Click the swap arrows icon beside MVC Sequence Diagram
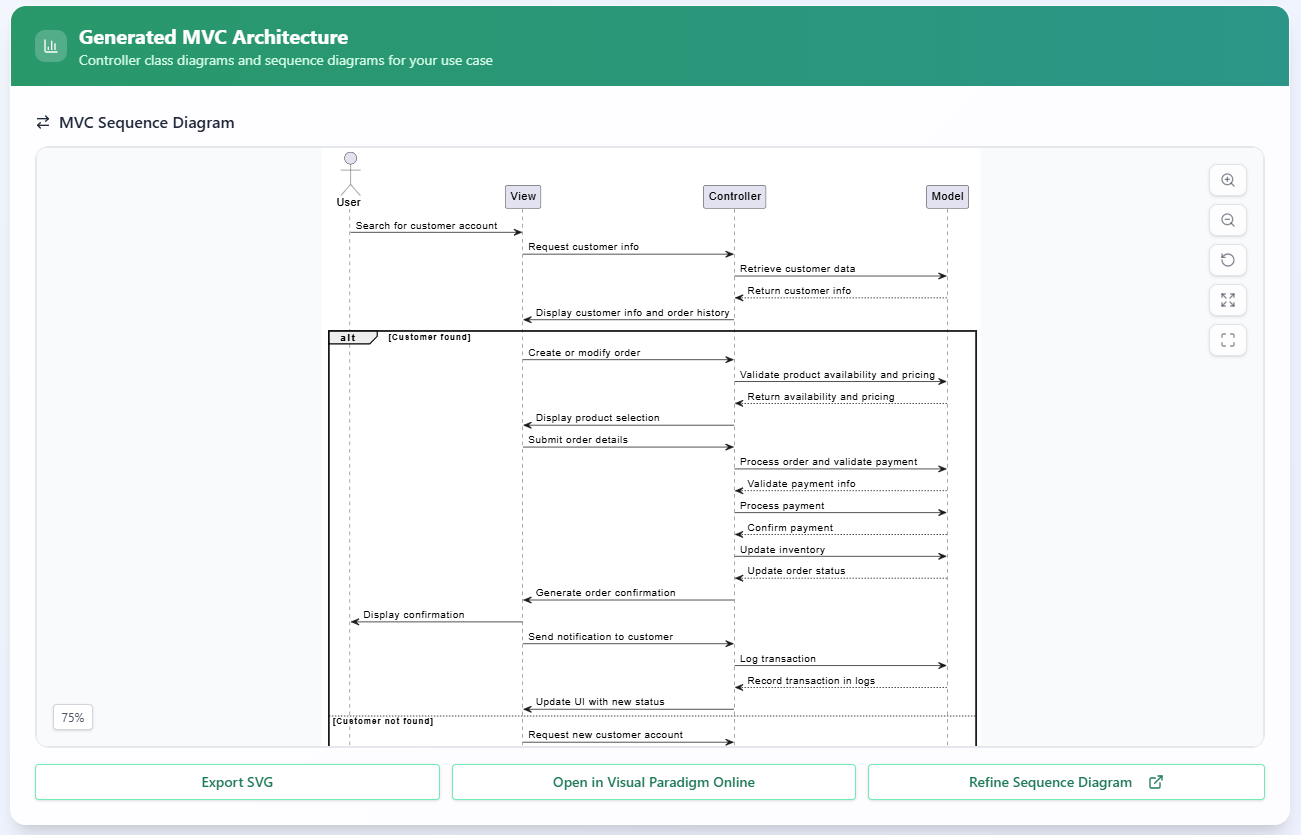 tap(41, 122)
